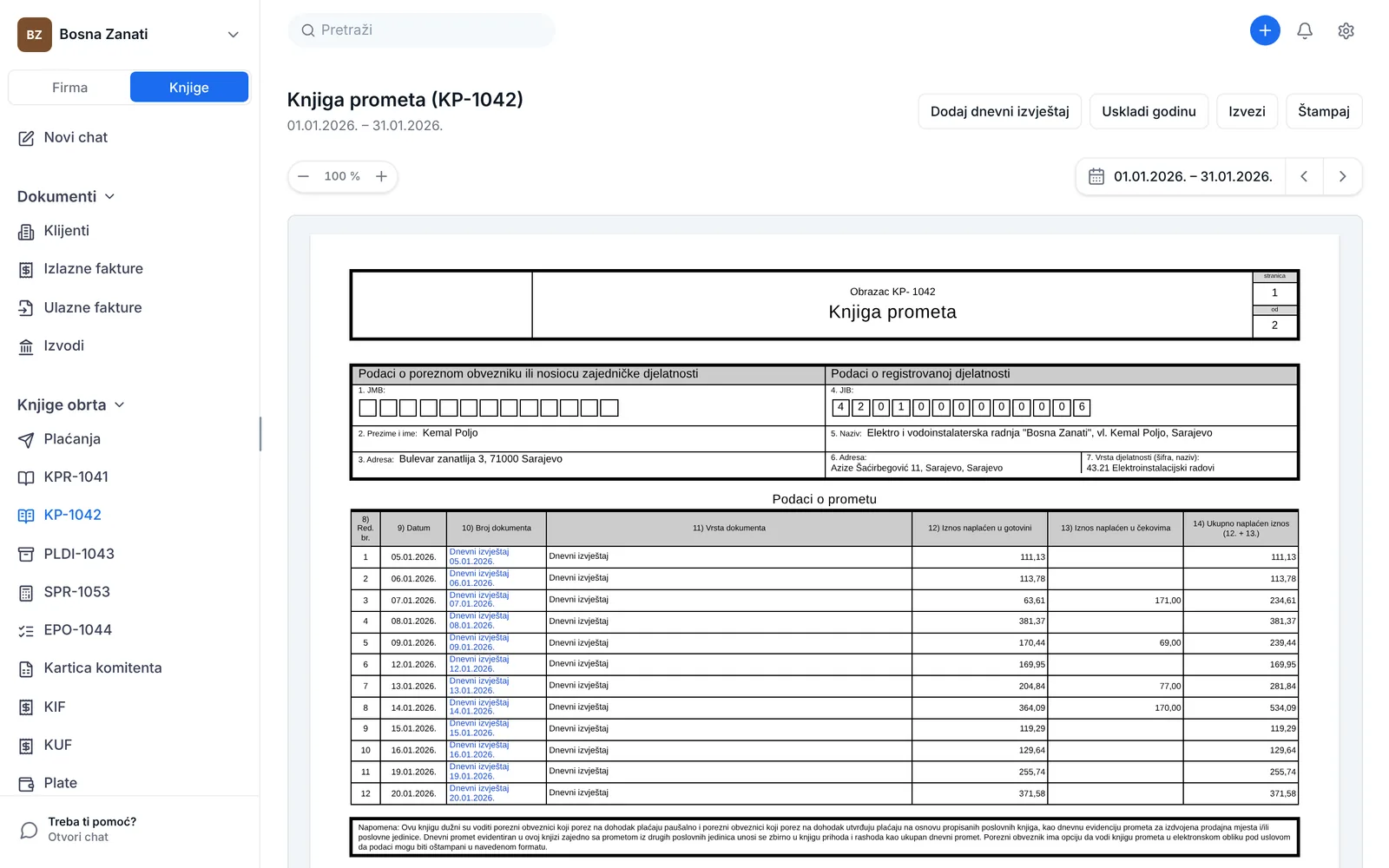This screenshot has height=868, width=1389.
Task: Click Dodaj dnevni izvještaj button
Action: point(1000,111)
